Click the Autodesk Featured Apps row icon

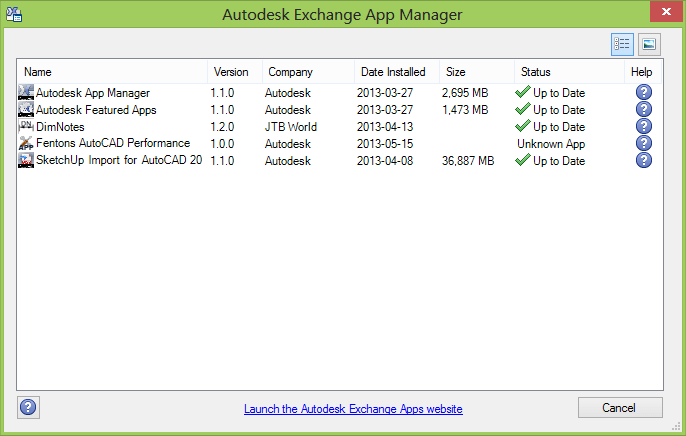click(x=26, y=109)
